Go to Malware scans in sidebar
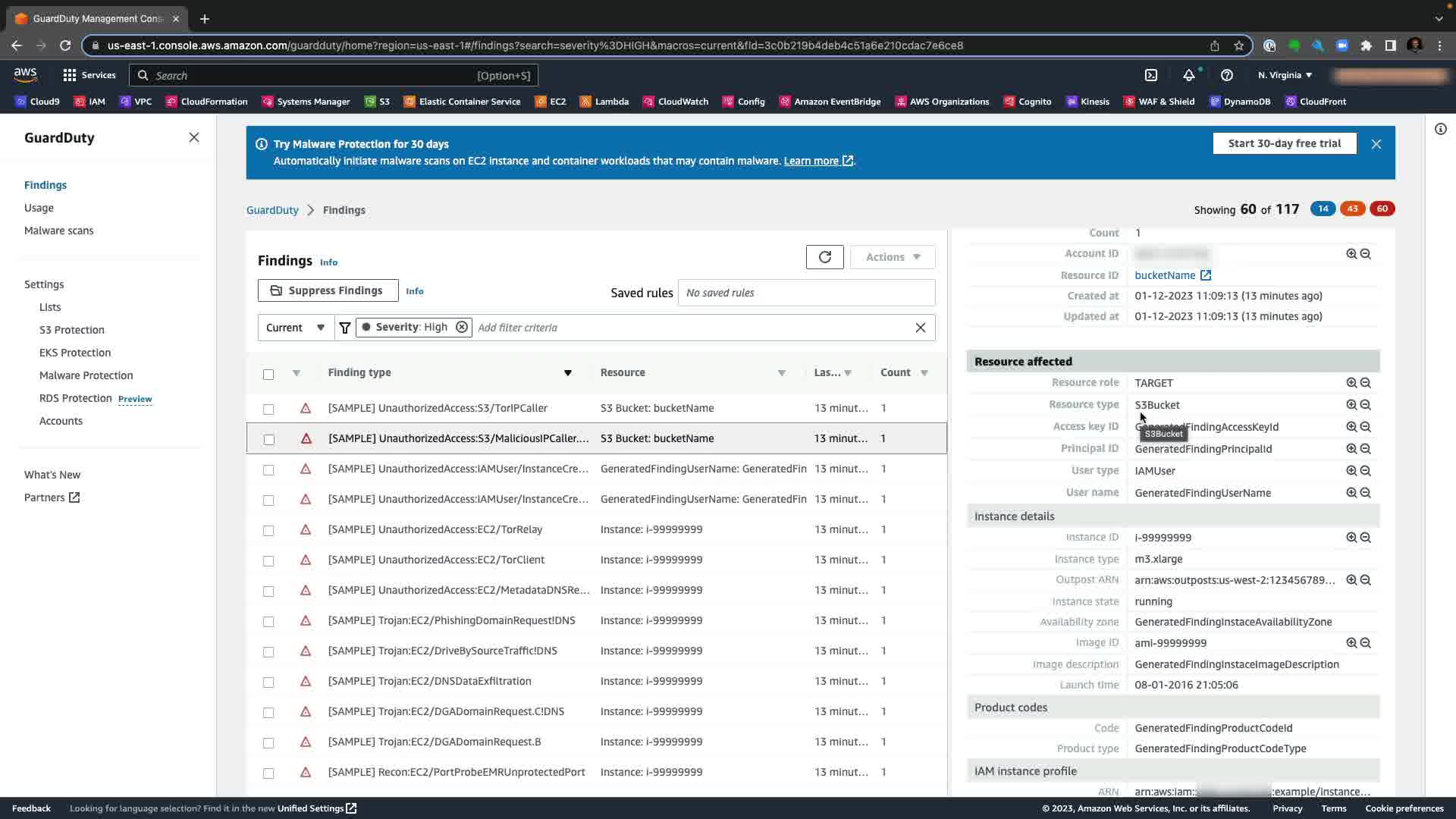The image size is (1456, 819). [59, 231]
